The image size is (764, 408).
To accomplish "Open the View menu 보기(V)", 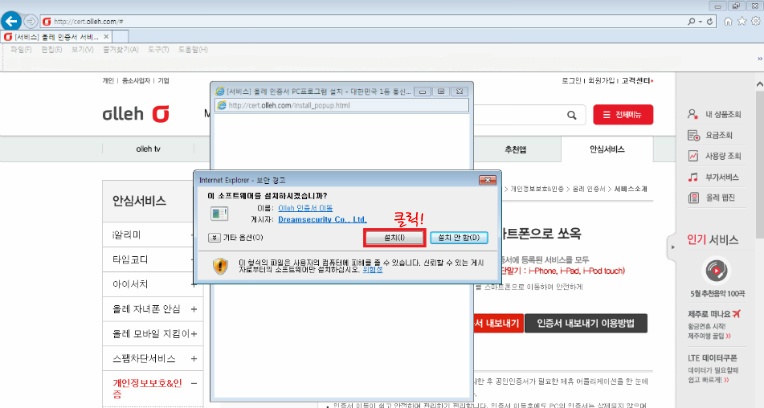I will pyautogui.click(x=82, y=50).
